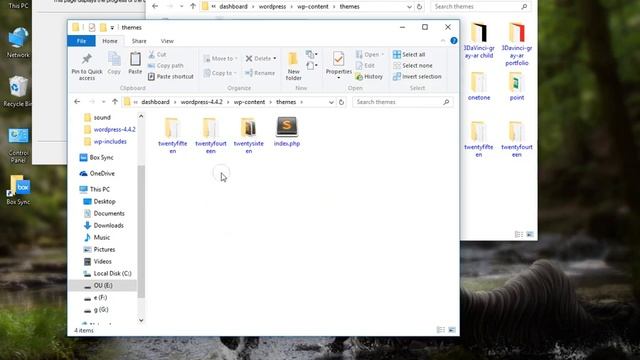The height and width of the screenshot is (360, 640).
Task: Click the Search themes field in front window
Action: click(403, 102)
